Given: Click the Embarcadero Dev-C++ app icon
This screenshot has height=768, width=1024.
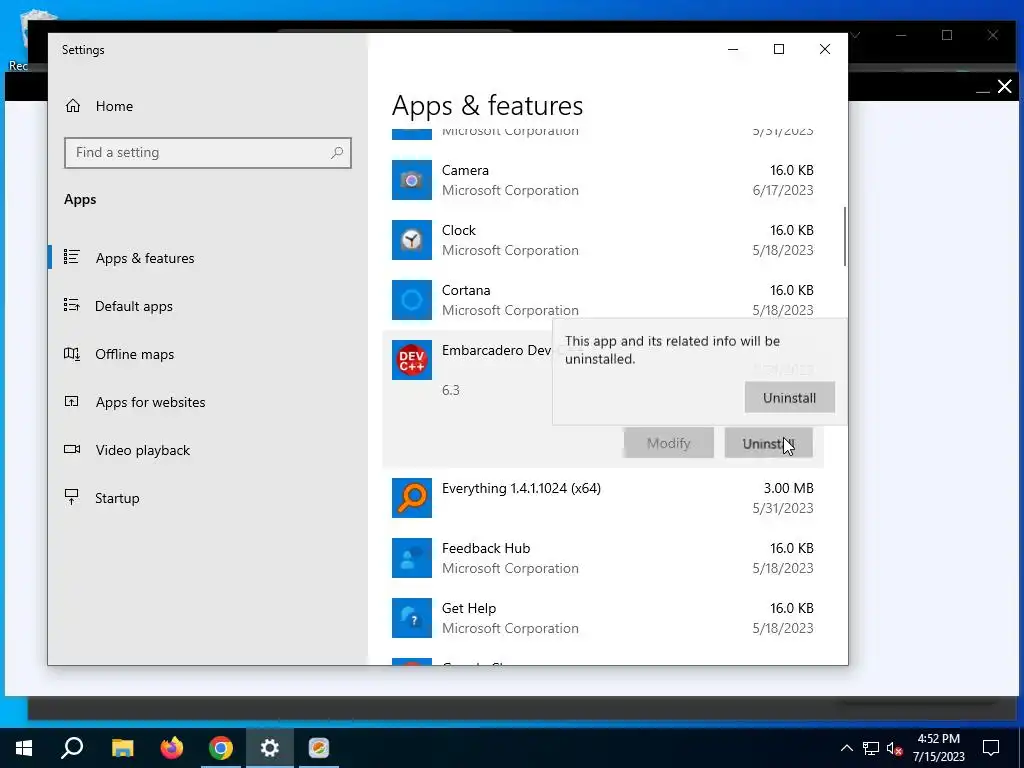Looking at the screenshot, I should [411, 360].
